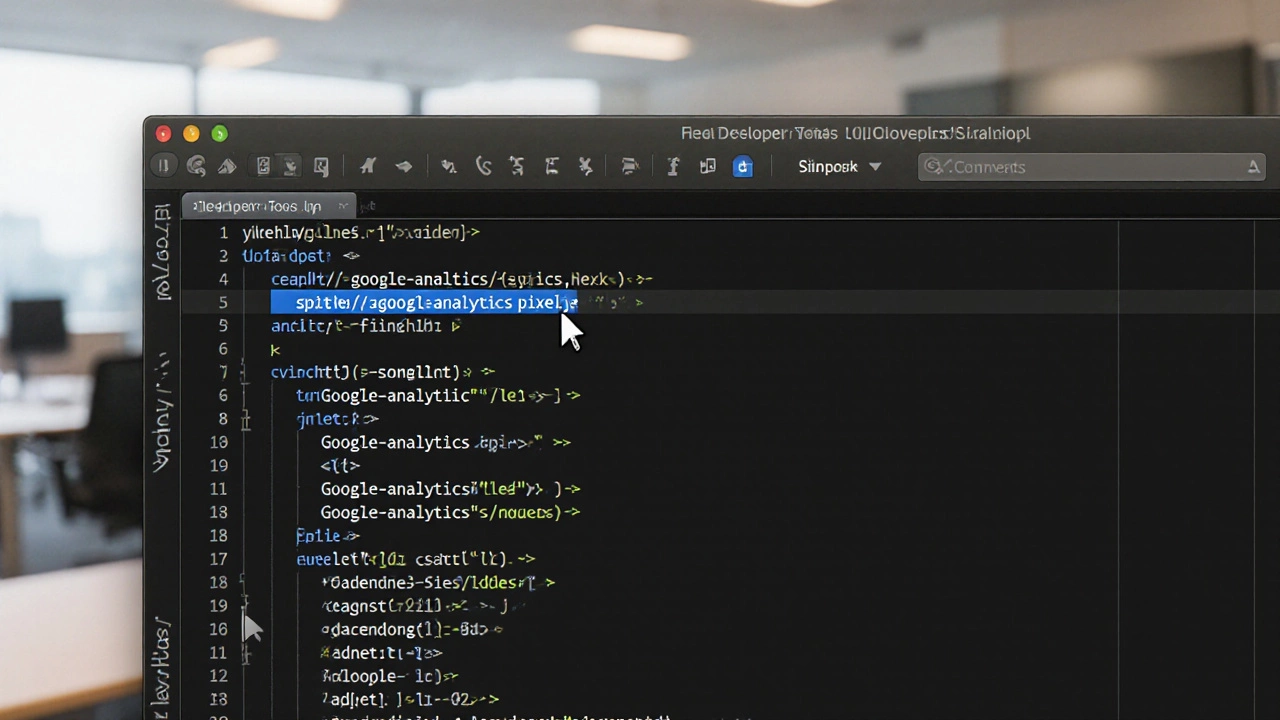Click the arrow at right of Comments field

pyautogui.click(x=1253, y=167)
